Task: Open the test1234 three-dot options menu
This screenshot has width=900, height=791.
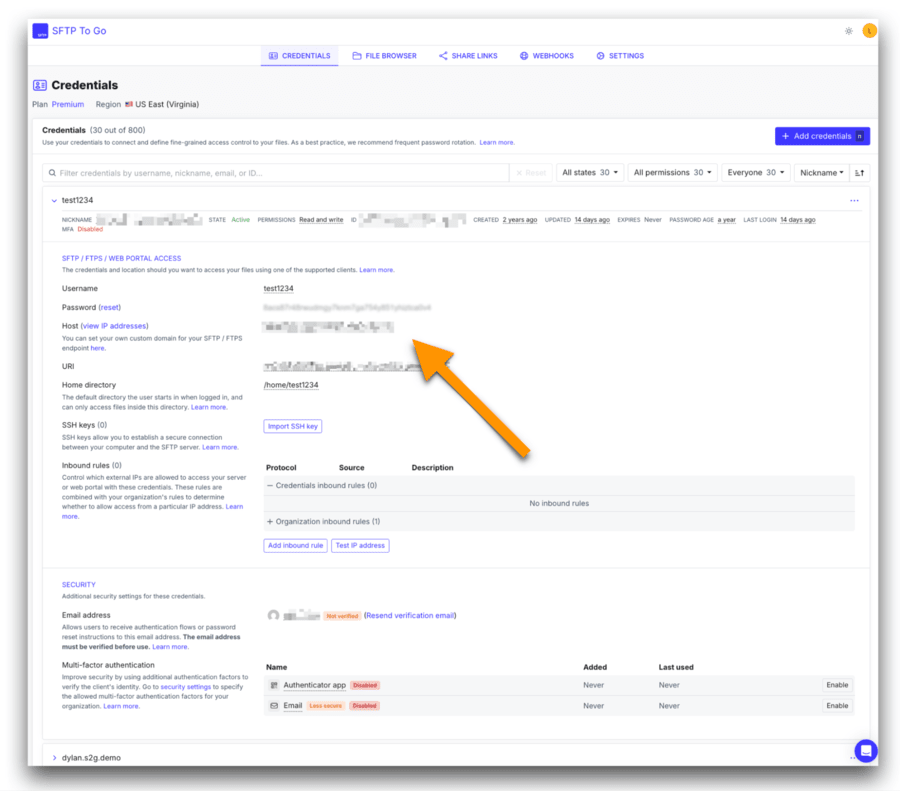Action: (854, 200)
